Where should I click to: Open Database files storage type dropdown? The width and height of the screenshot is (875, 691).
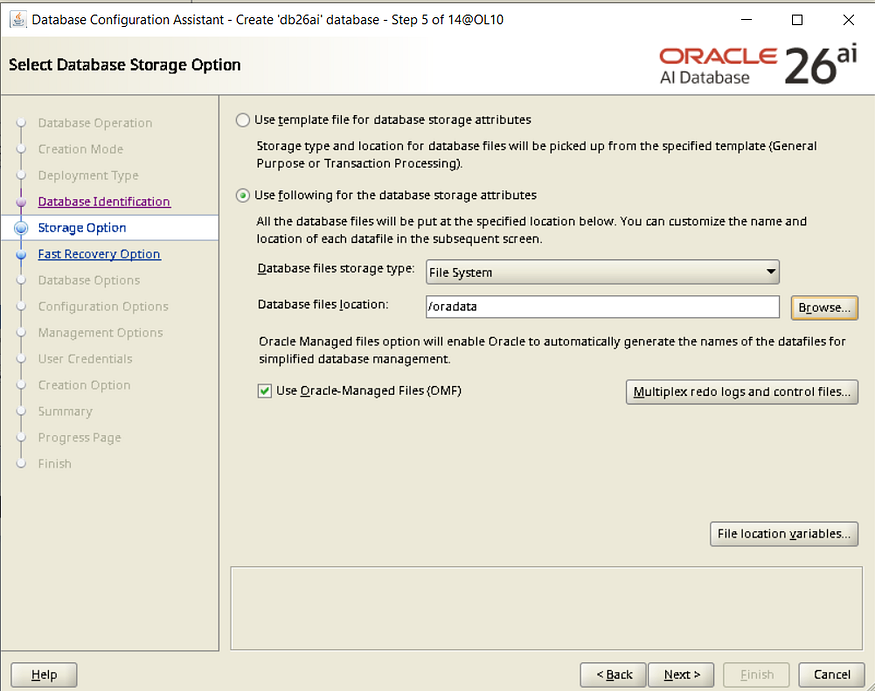coord(602,272)
